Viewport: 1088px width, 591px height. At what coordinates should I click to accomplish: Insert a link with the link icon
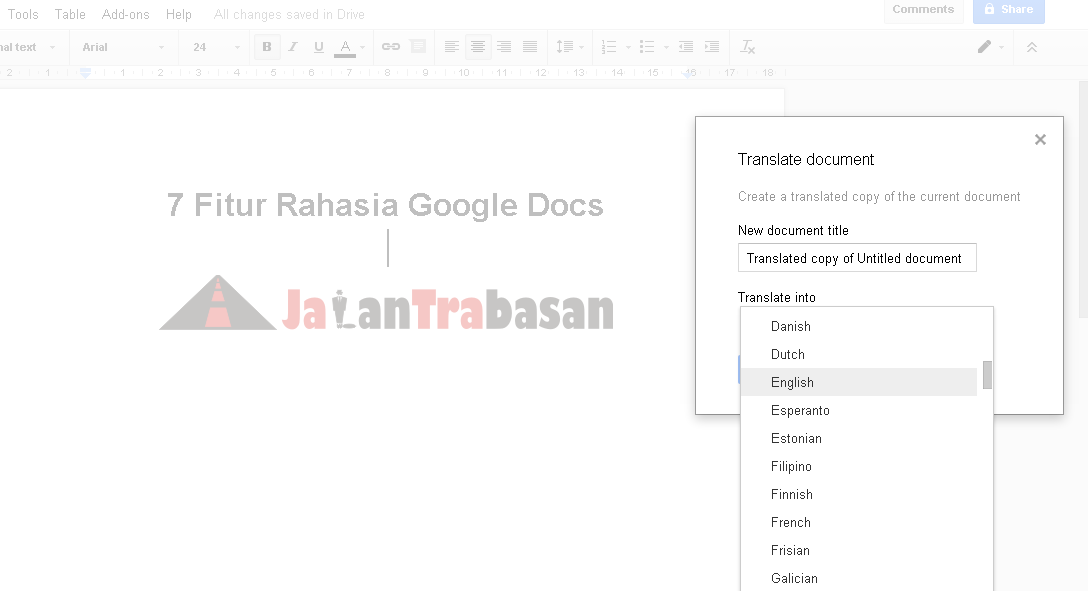[x=391, y=47]
